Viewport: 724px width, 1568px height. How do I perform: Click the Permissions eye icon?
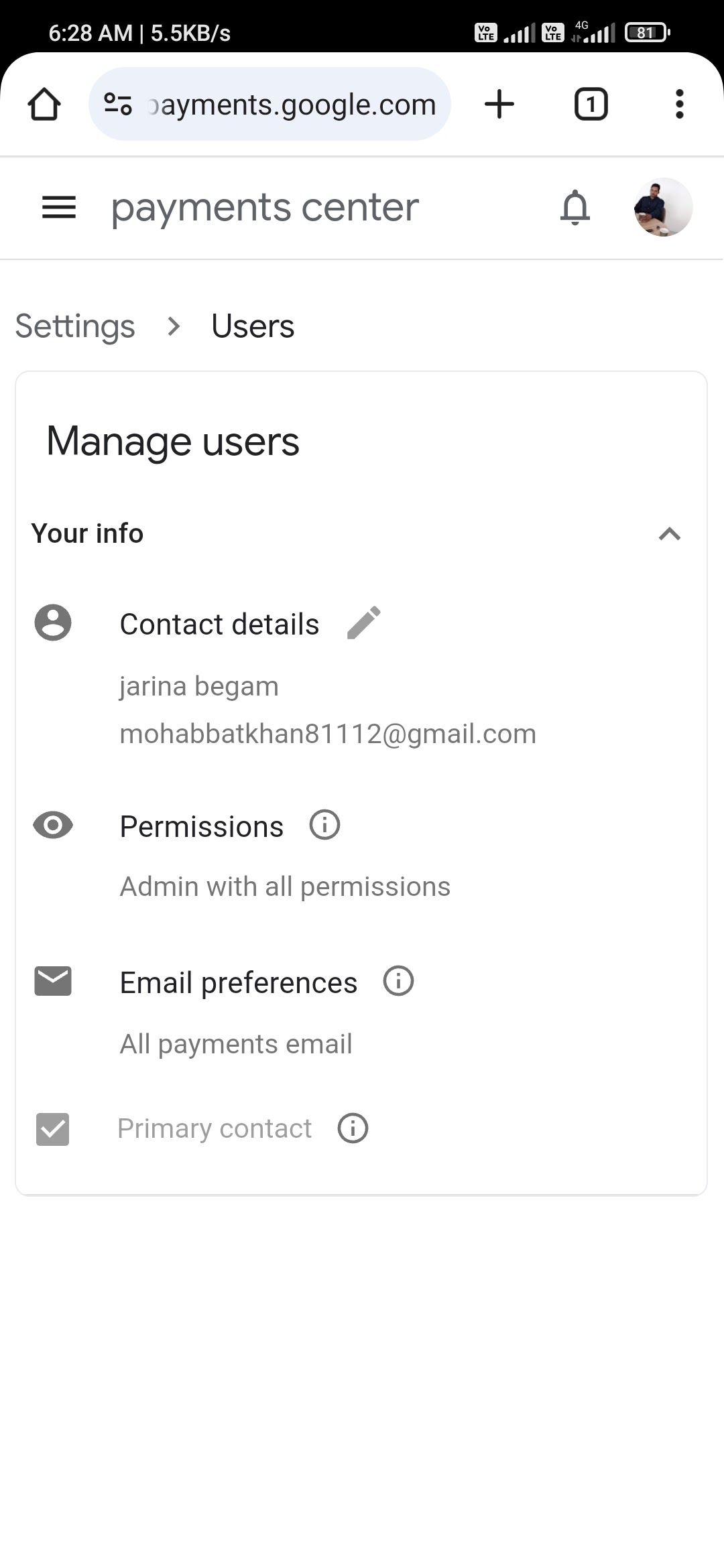pyautogui.click(x=53, y=825)
